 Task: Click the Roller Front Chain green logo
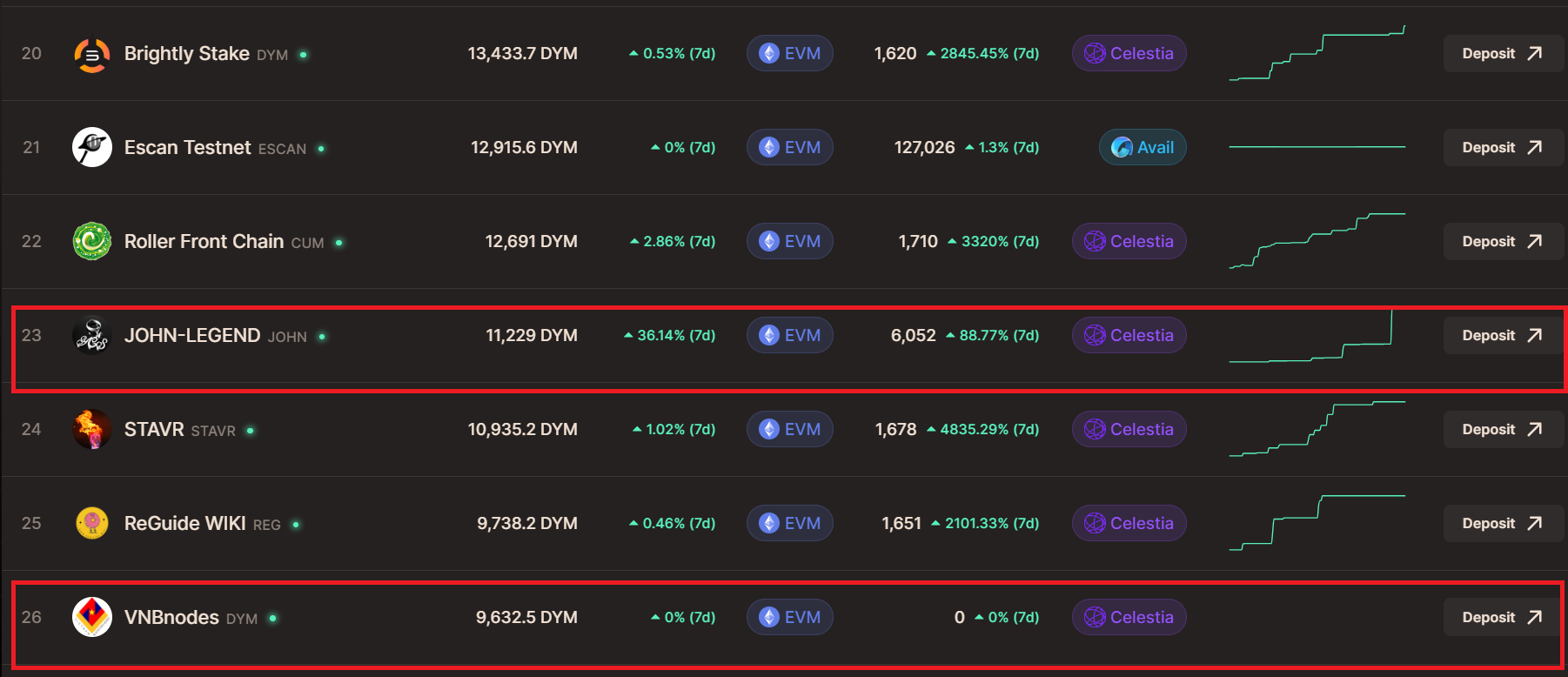(x=91, y=241)
